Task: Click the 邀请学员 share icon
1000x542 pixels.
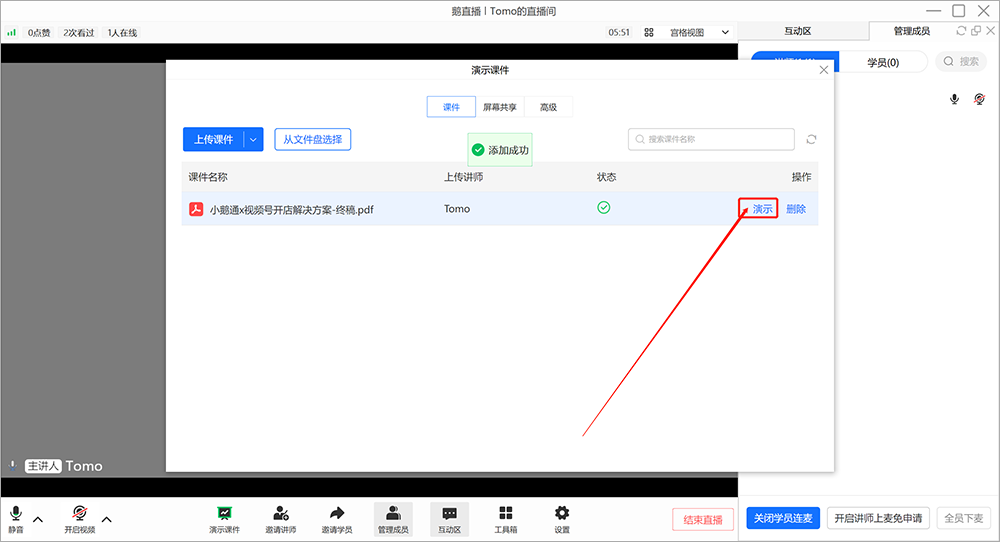Action: pyautogui.click(x=337, y=519)
